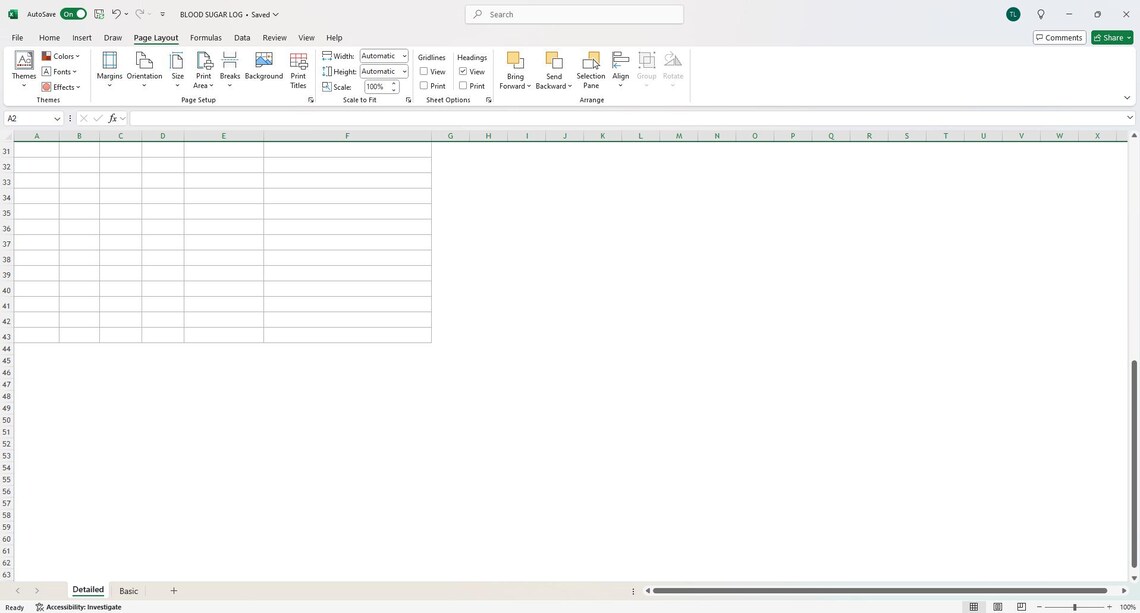The image size is (1140, 613).
Task: Click Bring Forward in Arrange group
Action: (515, 70)
